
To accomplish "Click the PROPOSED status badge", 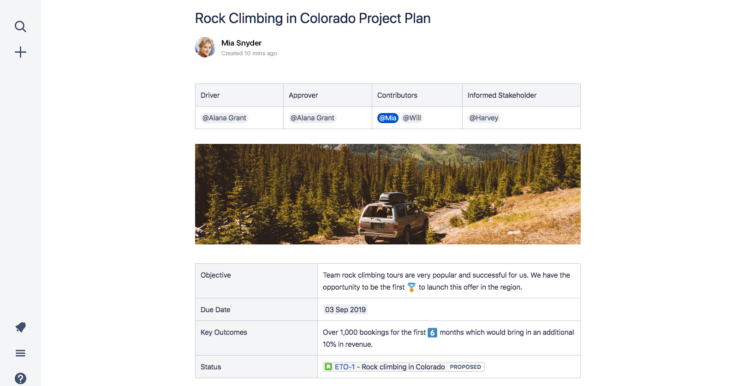I will pos(465,367).
